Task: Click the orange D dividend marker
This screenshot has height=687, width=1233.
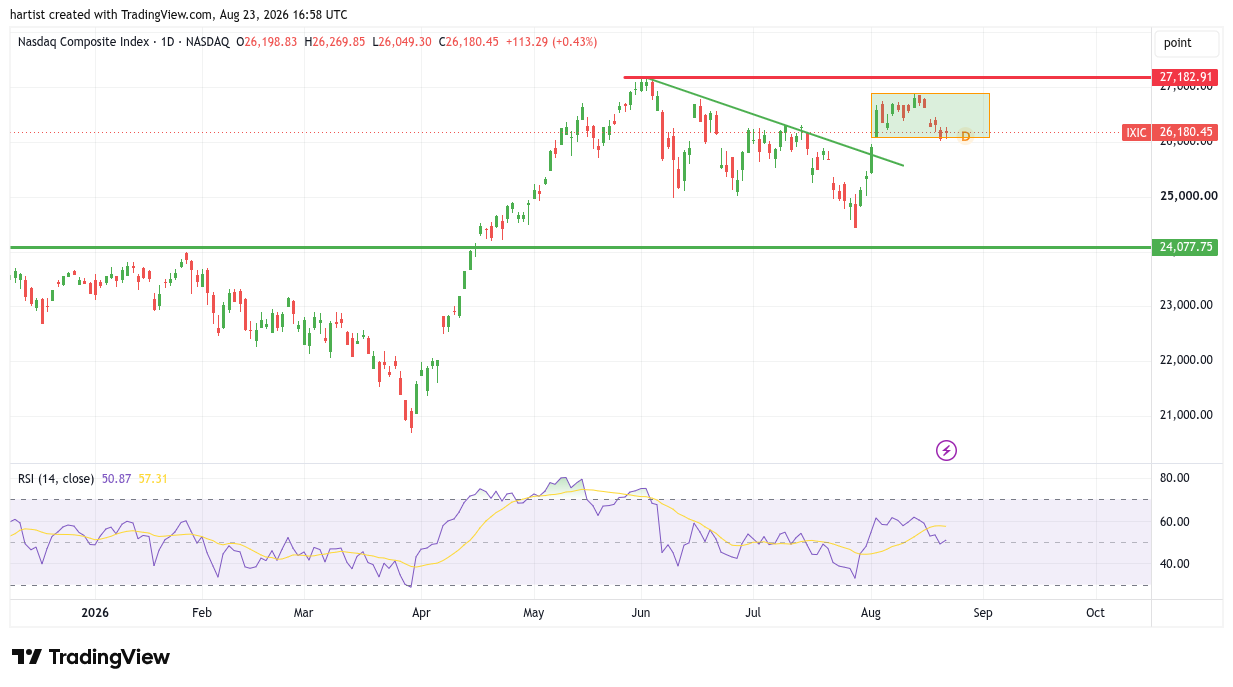Action: point(965,136)
